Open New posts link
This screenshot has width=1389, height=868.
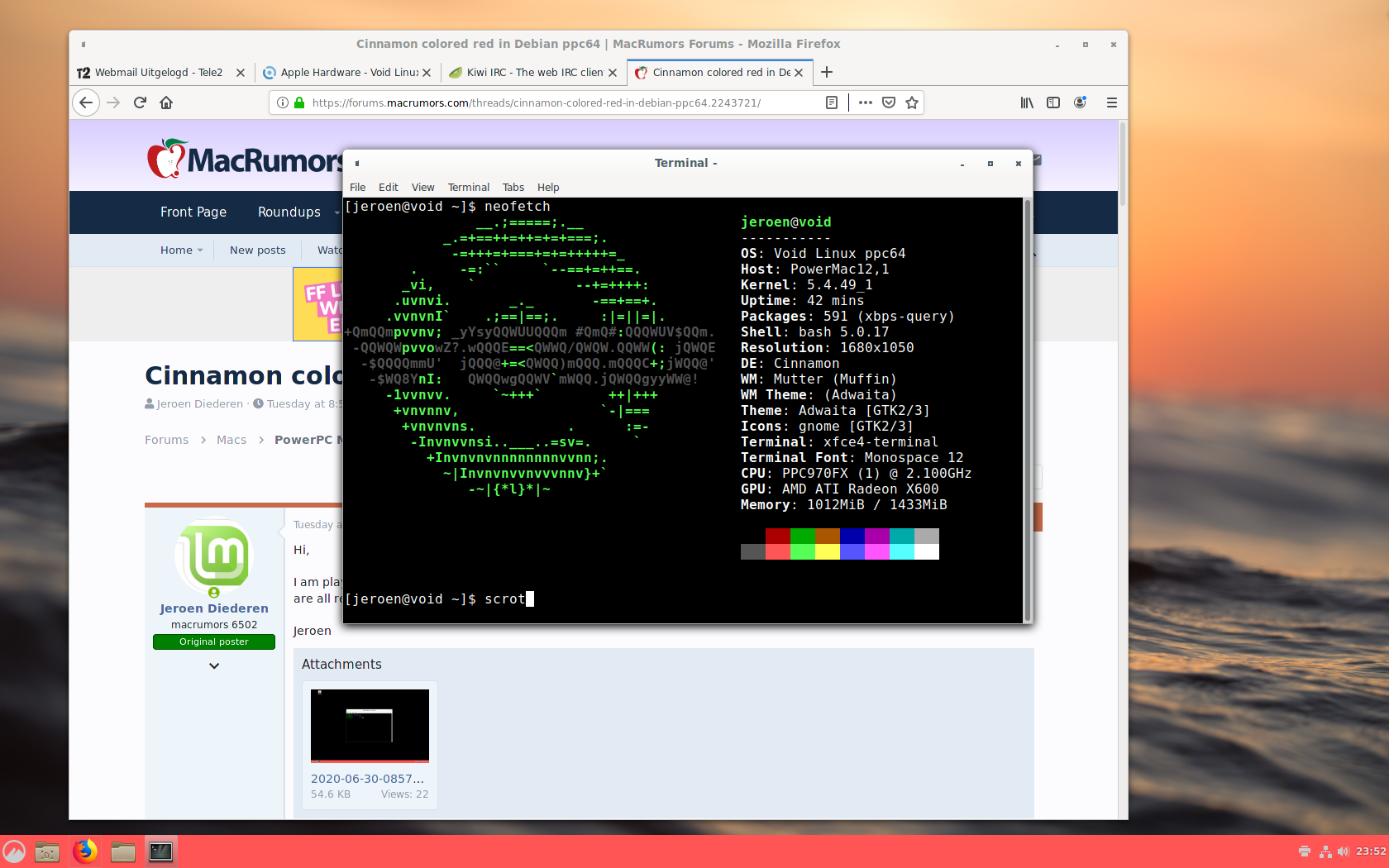(x=258, y=250)
